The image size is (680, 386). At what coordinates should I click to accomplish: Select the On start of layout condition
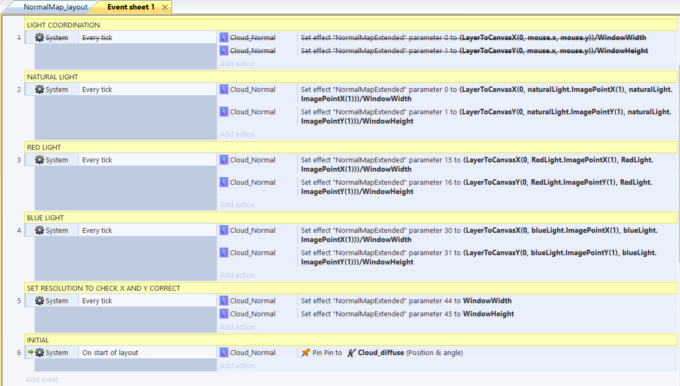[110, 353]
